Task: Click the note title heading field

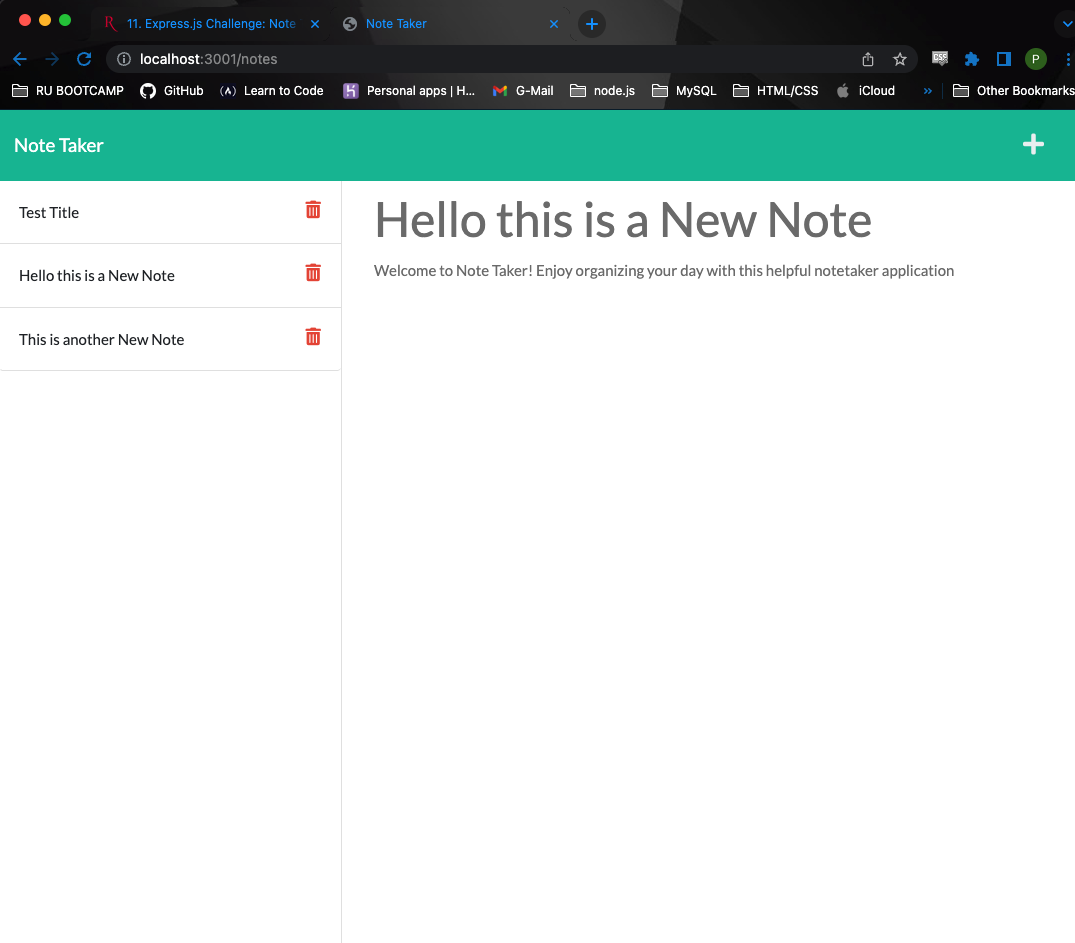Action: [623, 220]
